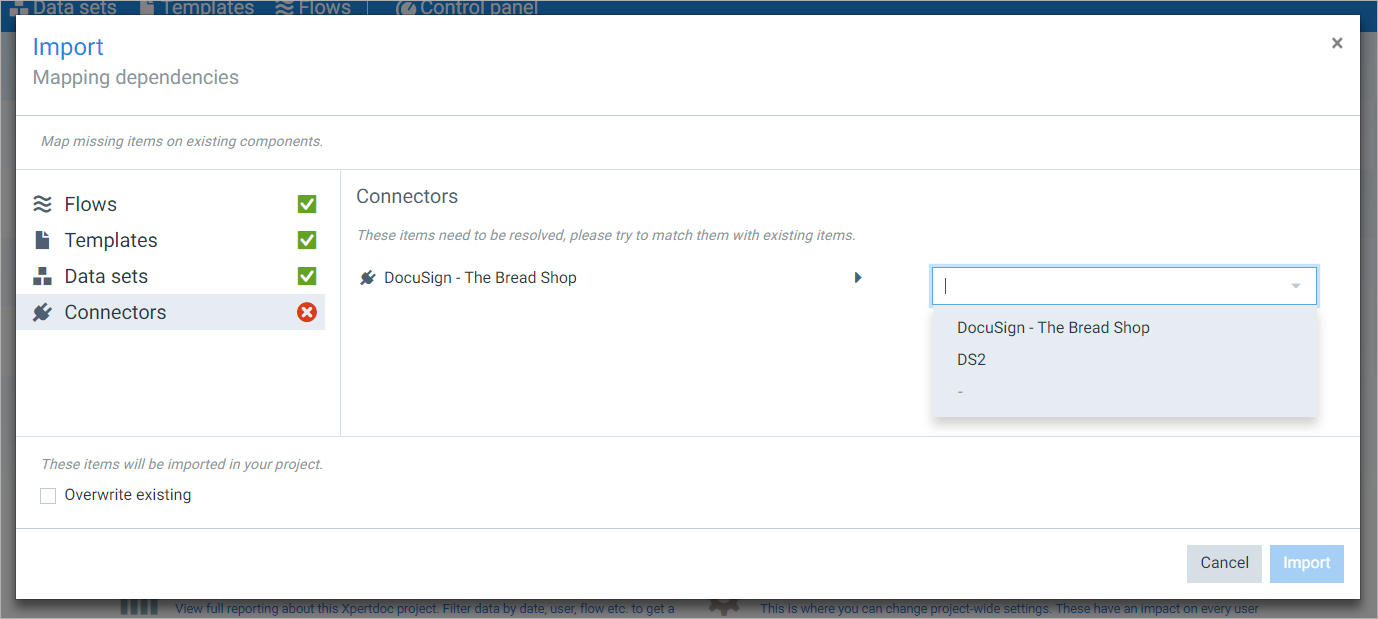Click the Import dialog title

(x=68, y=47)
